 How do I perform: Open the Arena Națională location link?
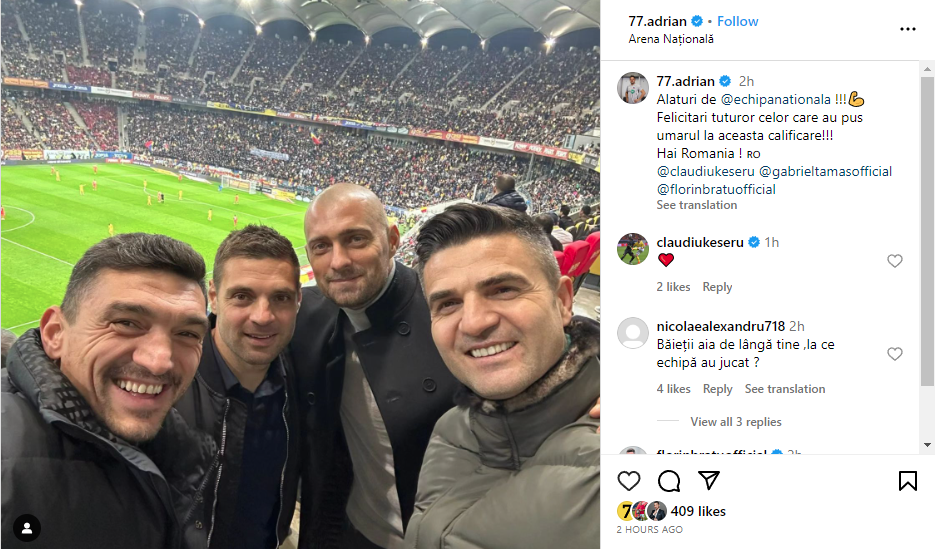click(671, 39)
